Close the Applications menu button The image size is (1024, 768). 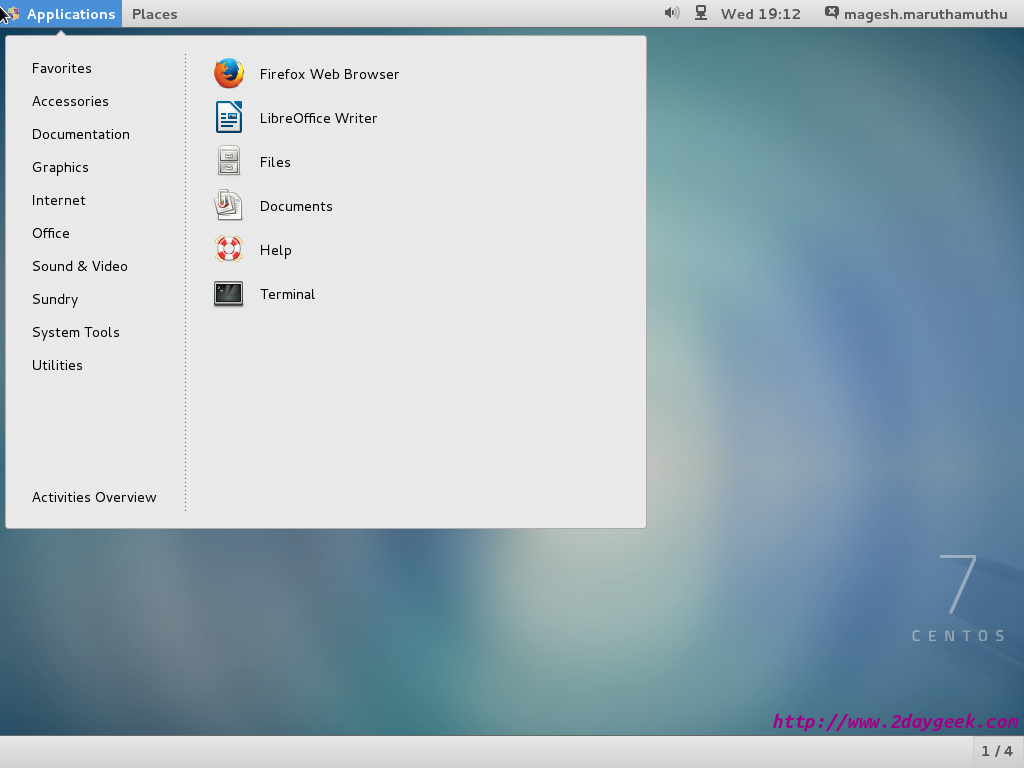62,14
